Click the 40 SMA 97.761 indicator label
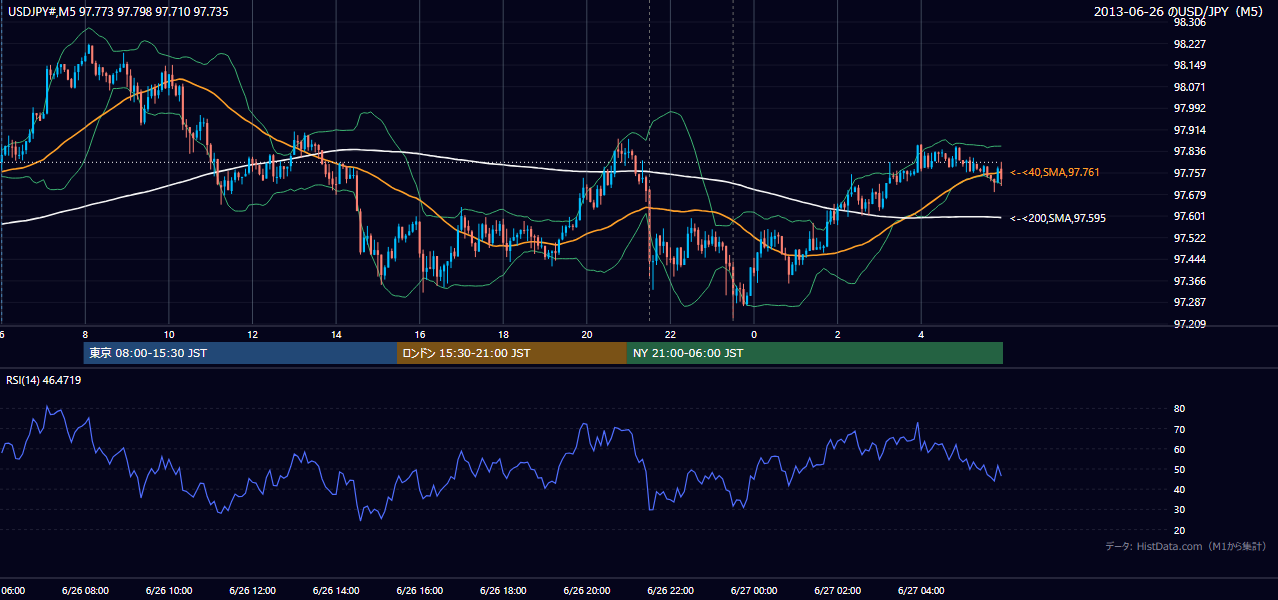 pyautogui.click(x=1055, y=173)
